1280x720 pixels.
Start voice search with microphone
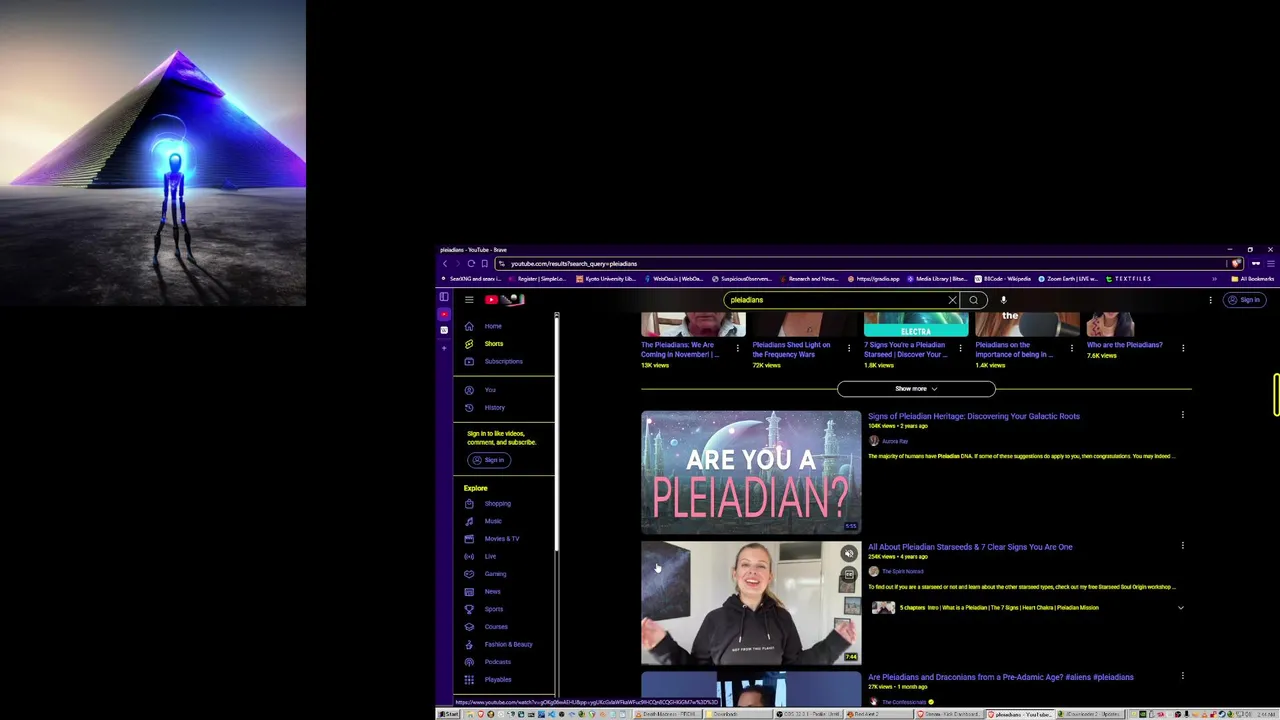tap(1003, 300)
